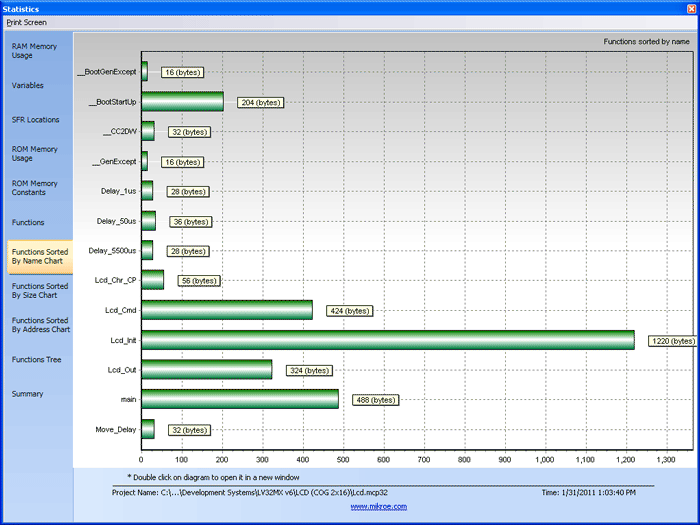Screen dimensions: 700x525
Task: Click the Project Name path text
Action: tap(250, 492)
